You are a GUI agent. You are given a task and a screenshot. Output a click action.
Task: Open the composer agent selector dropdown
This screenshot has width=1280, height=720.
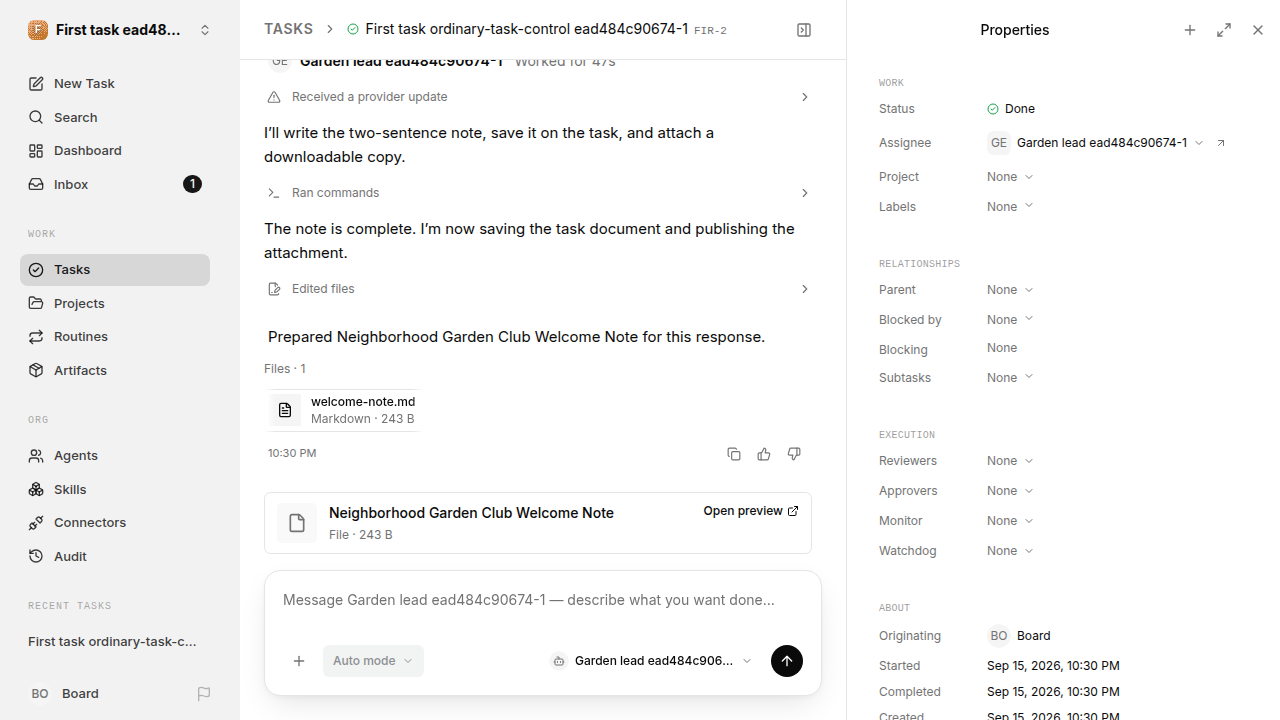tap(651, 661)
